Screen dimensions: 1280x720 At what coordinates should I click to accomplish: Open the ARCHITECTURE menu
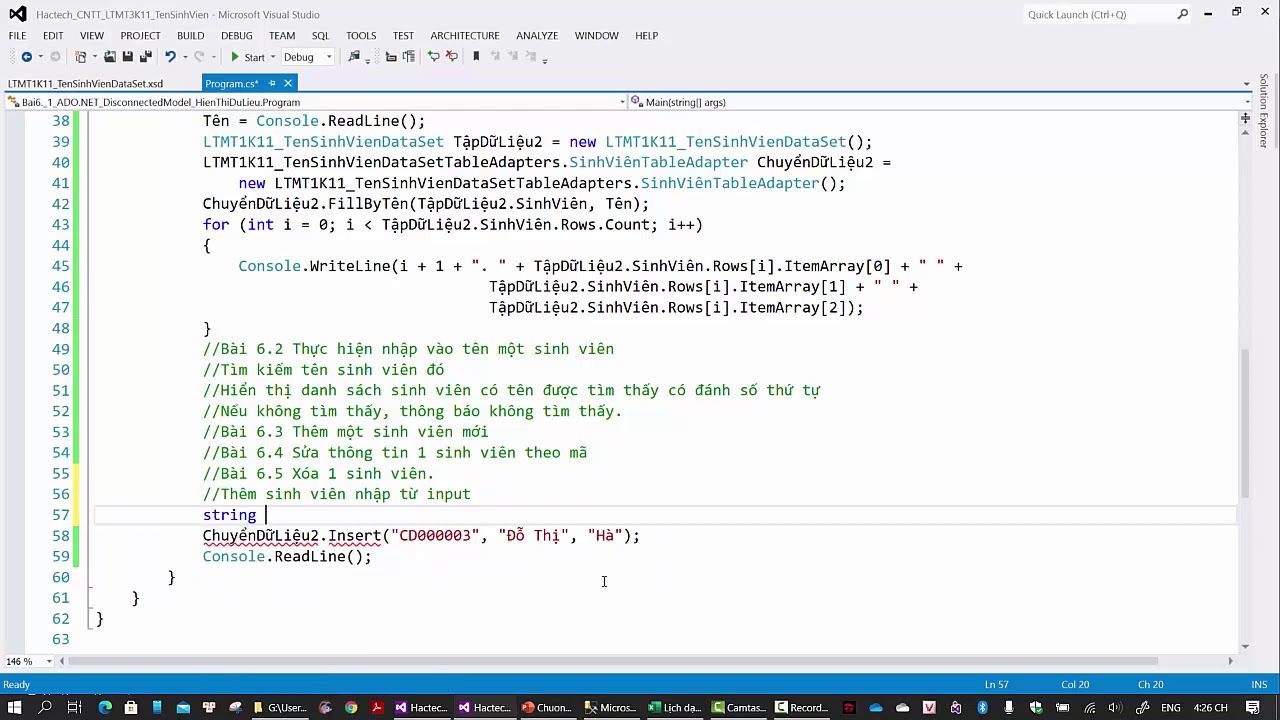464,35
